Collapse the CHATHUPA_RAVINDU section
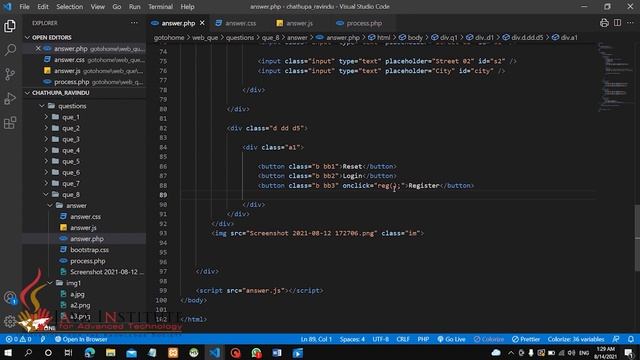Image resolution: width=640 pixels, height=360 pixels. point(60,93)
